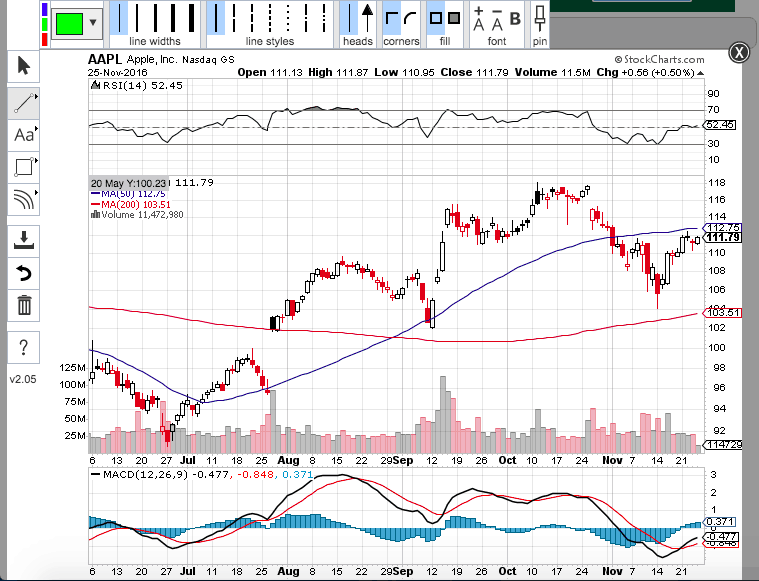This screenshot has height=581, width=759.
Task: Select rounded corners option
Action: click(x=410, y=18)
